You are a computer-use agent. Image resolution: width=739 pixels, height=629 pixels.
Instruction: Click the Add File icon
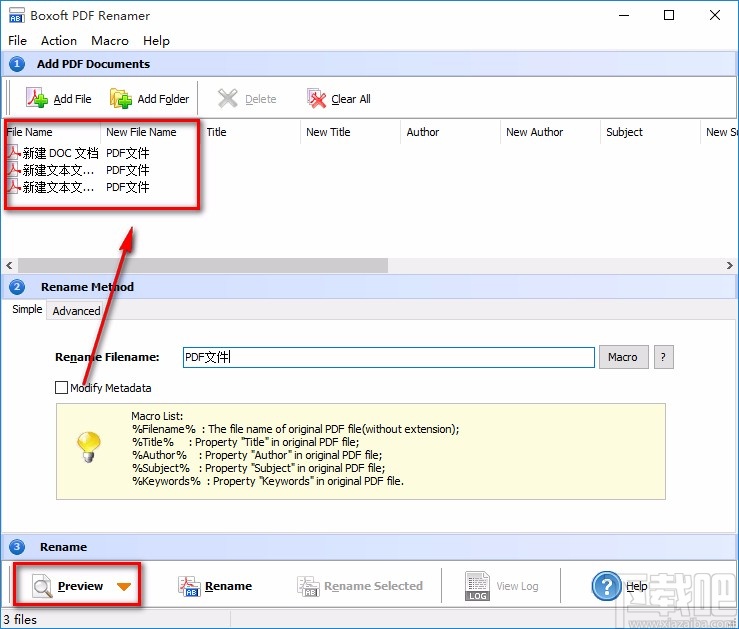pos(37,98)
